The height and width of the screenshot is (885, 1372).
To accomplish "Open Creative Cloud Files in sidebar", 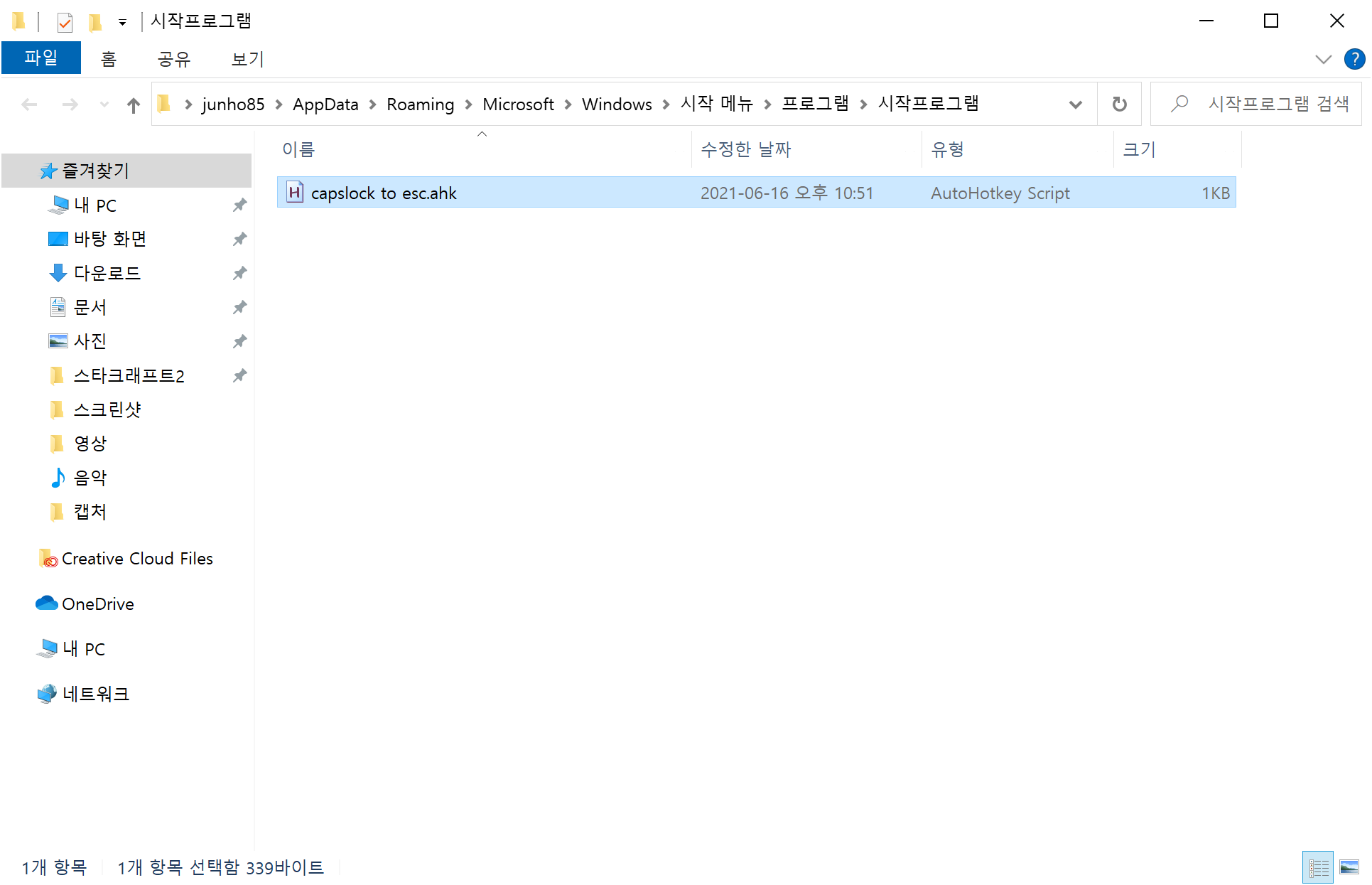I will (x=136, y=559).
